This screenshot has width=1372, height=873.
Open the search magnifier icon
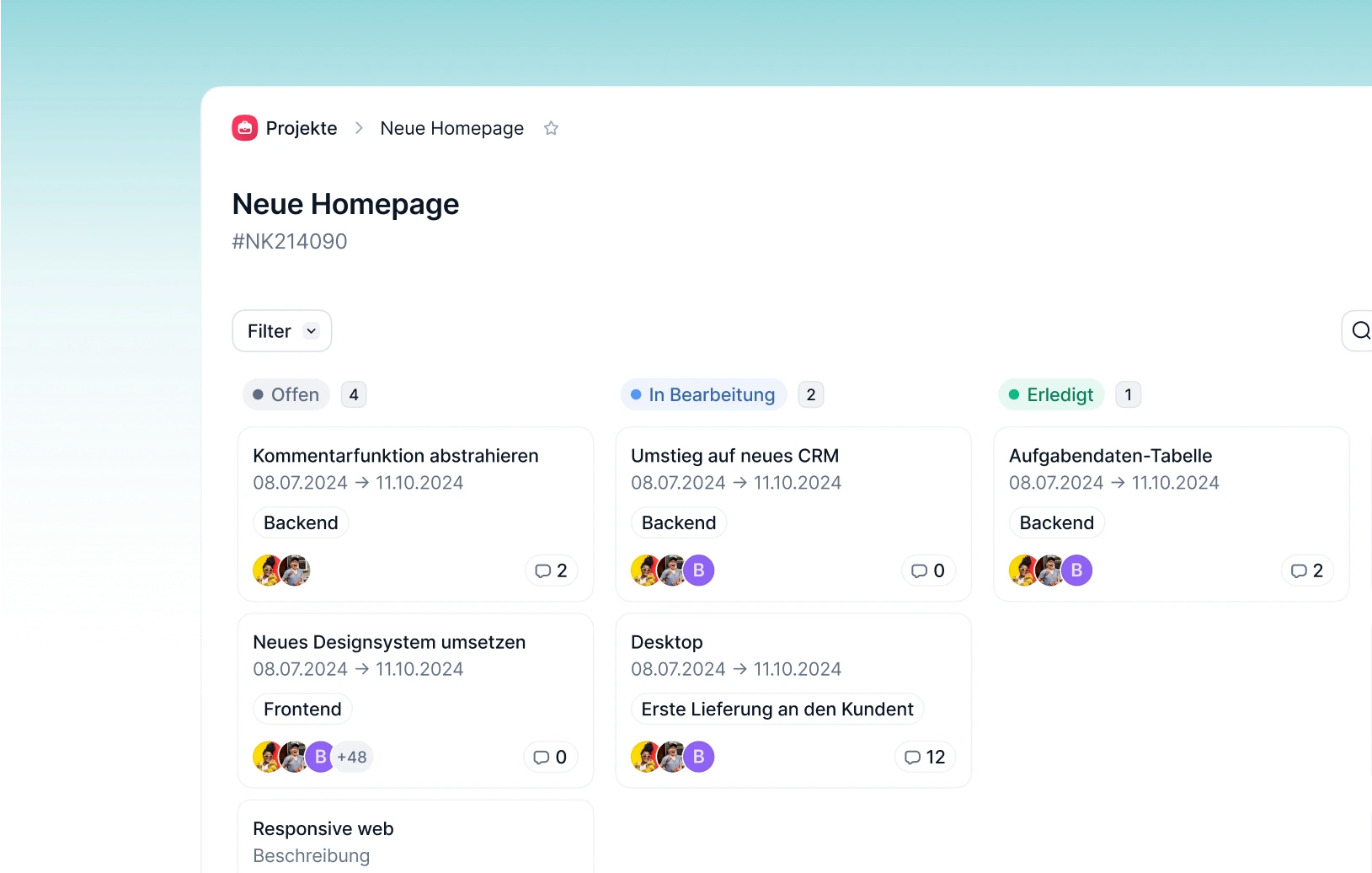coord(1360,330)
